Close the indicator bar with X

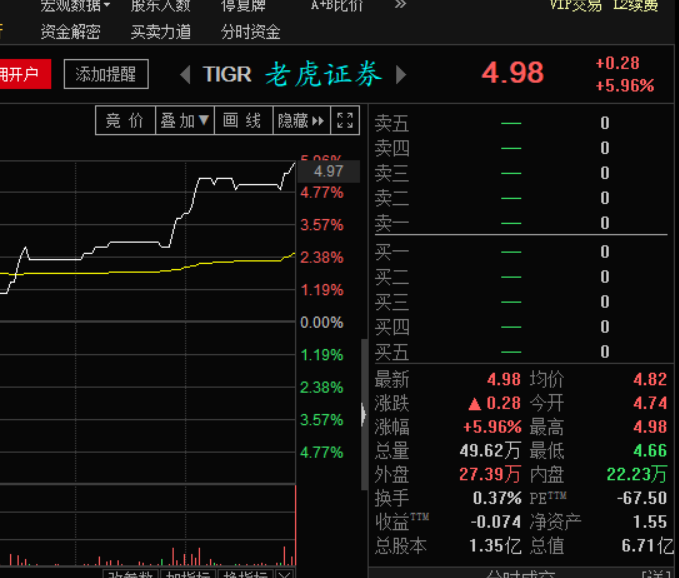coord(284,575)
